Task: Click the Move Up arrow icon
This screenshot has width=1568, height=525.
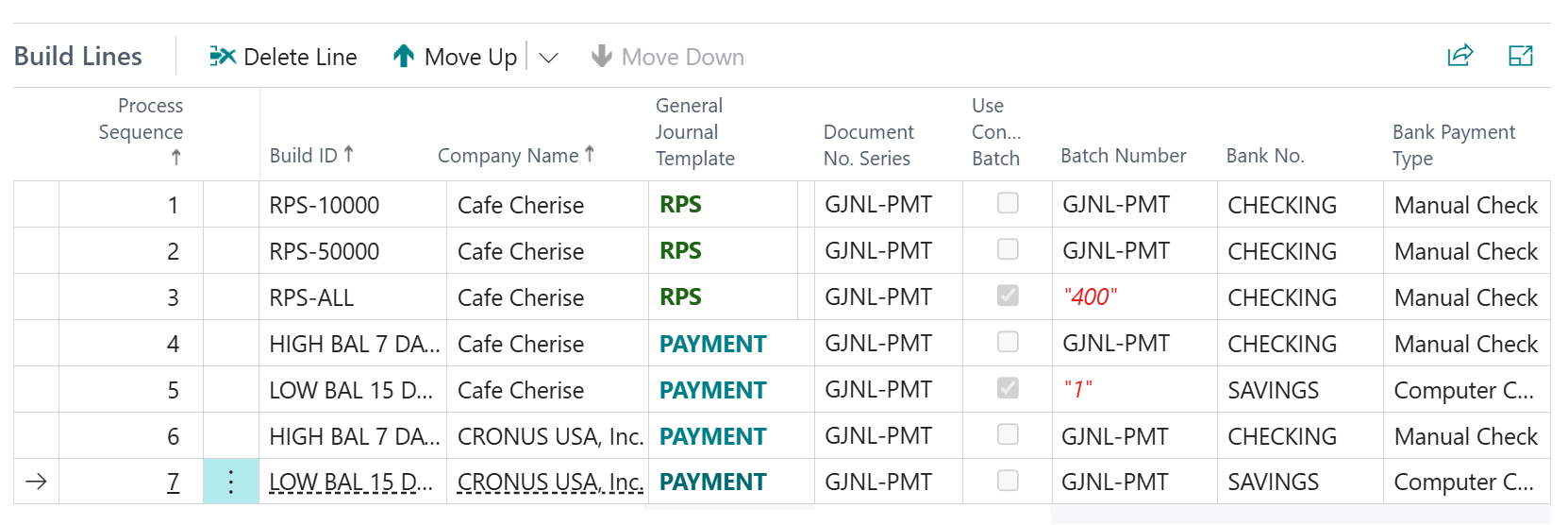Action: [x=404, y=57]
